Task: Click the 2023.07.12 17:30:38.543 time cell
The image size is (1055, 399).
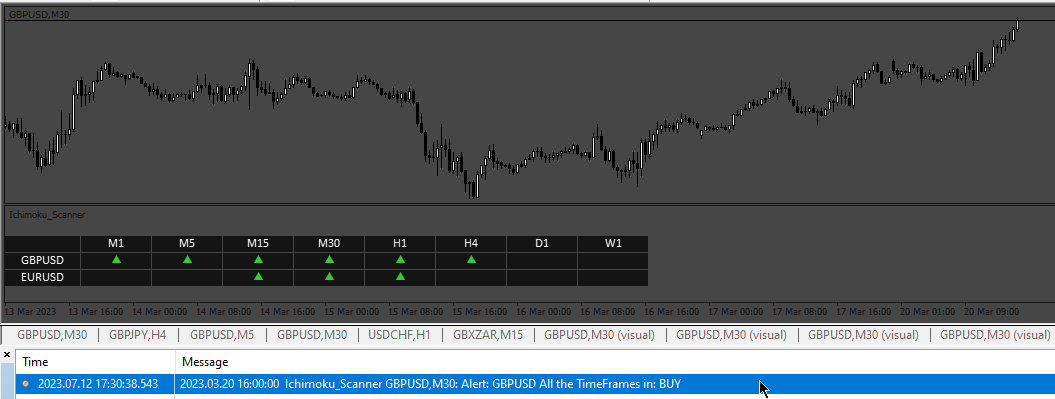Action: [x=98, y=384]
